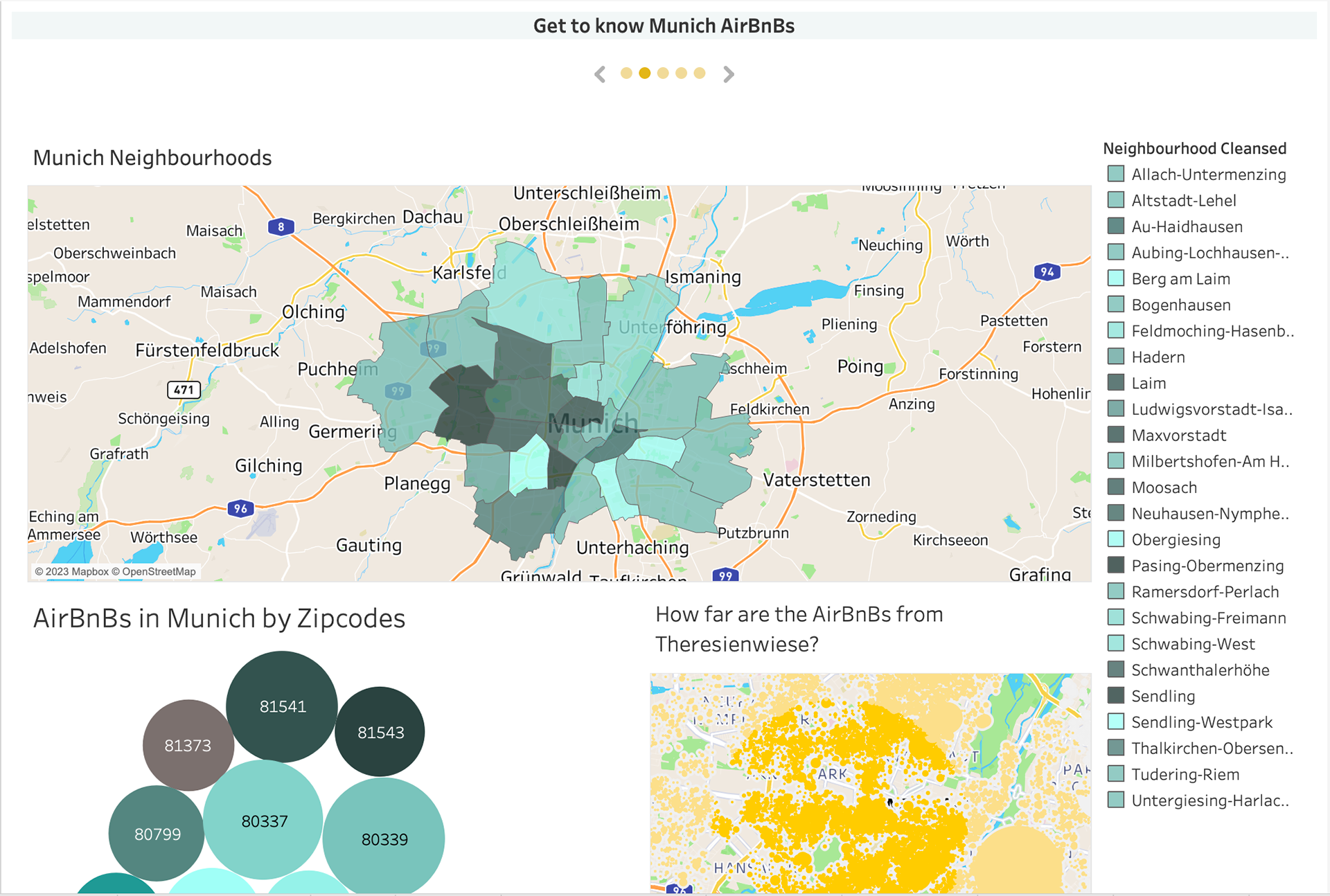Click the 81541 zipcode bubble

pyautogui.click(x=282, y=706)
